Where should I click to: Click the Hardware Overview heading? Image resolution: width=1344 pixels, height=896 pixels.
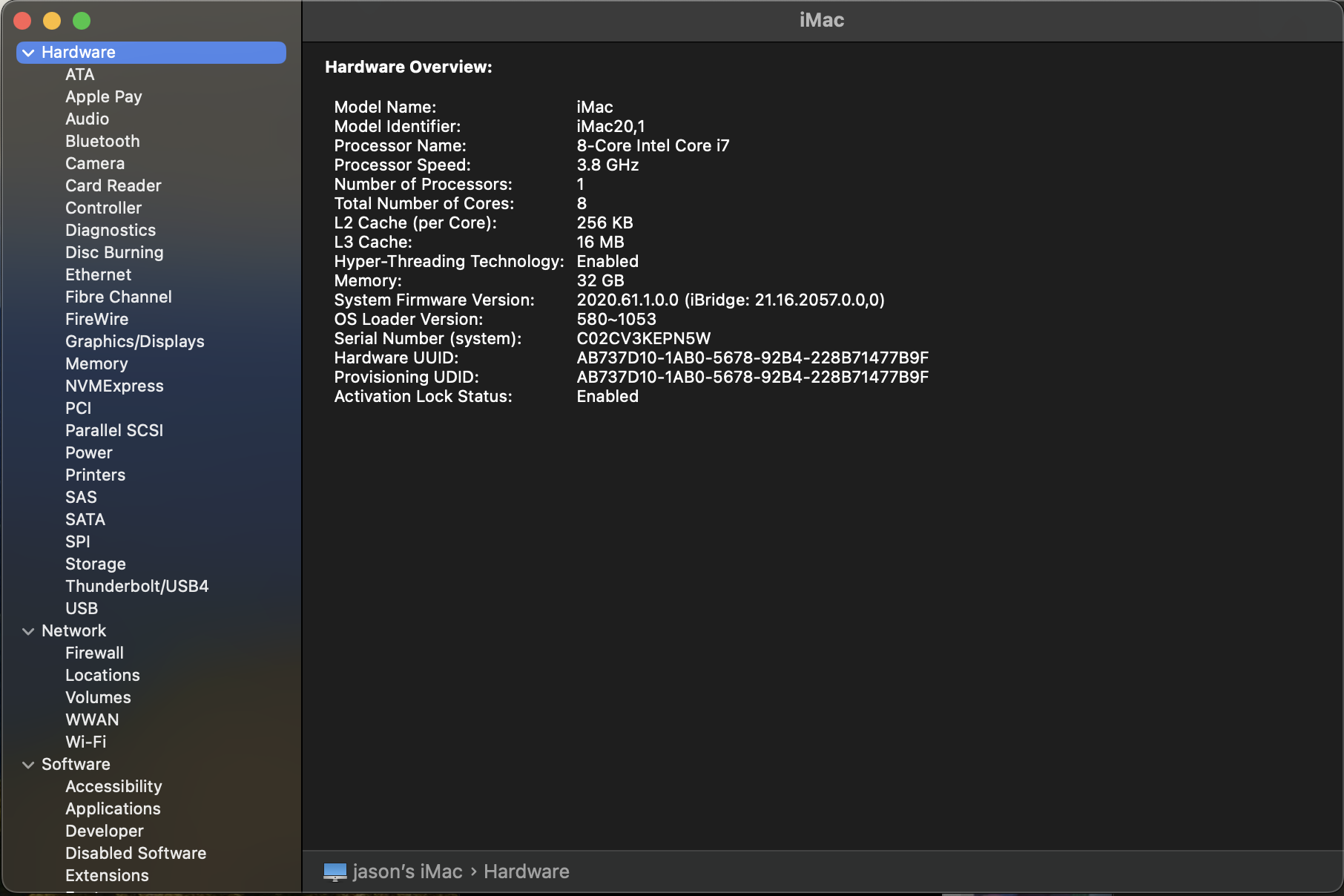point(409,67)
